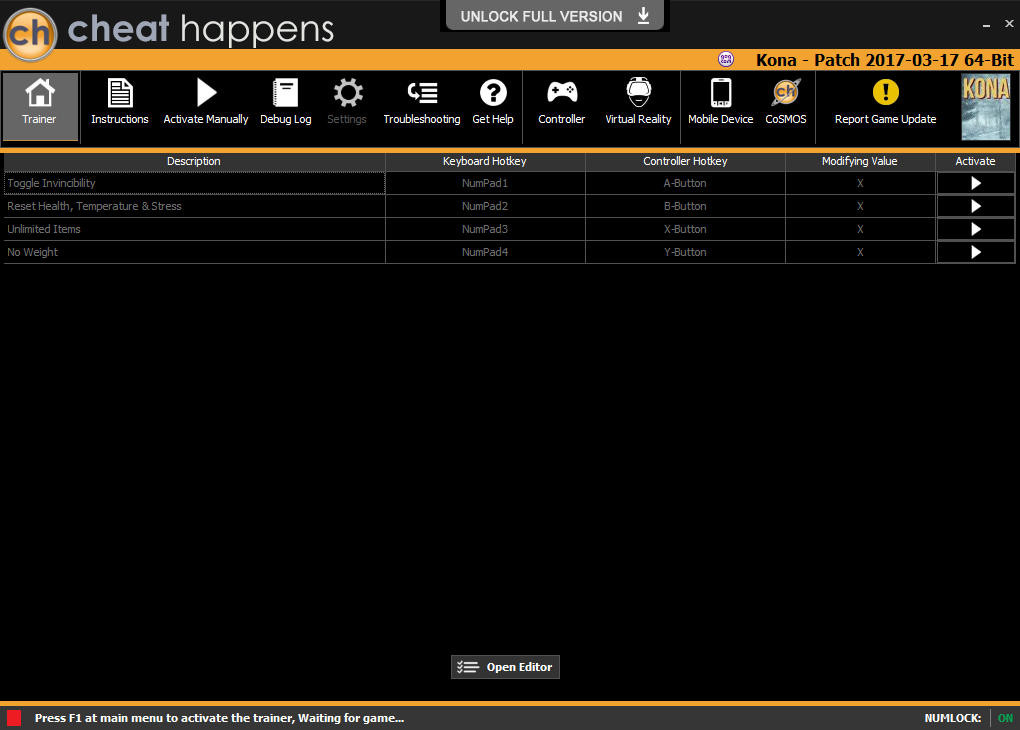This screenshot has height=730, width=1020.
Task: Select Reset Health, Temperature & Stress text
Action: click(94, 206)
